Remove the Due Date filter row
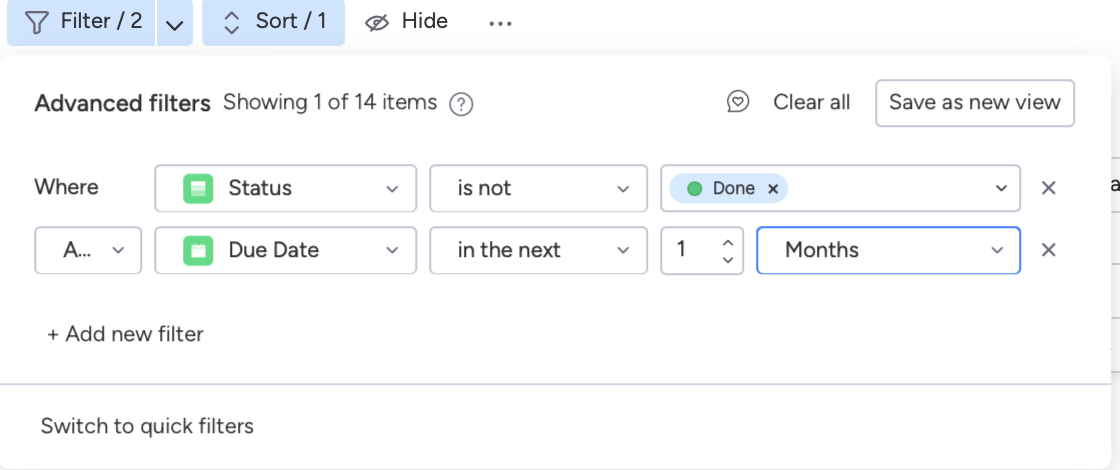This screenshot has height=470, width=1120. 1048,250
